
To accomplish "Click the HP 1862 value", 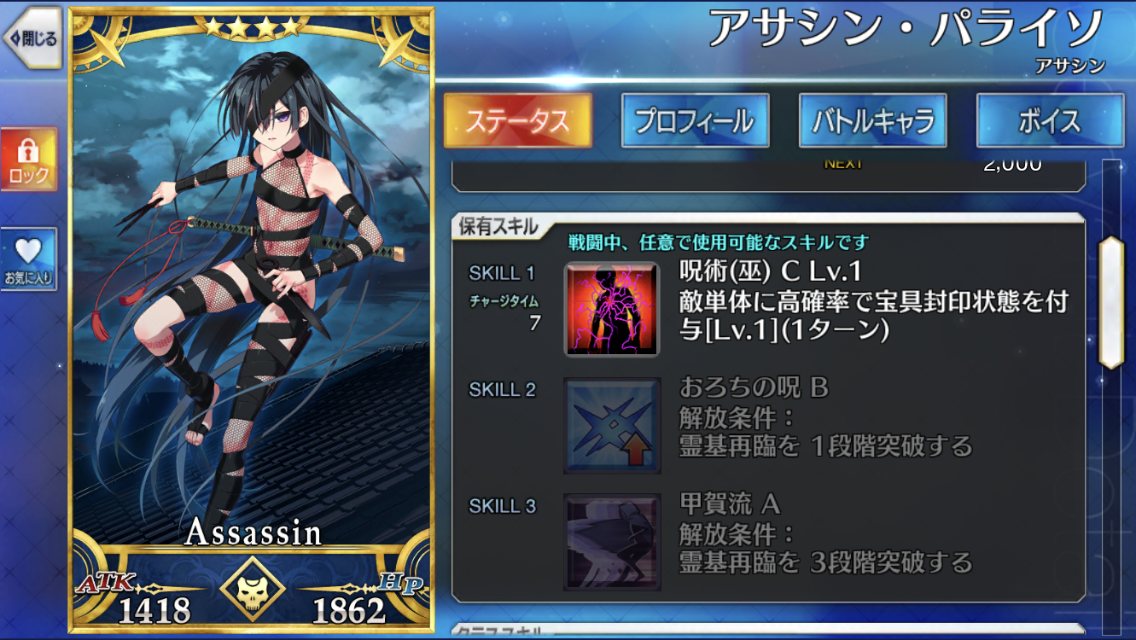I will pos(349,610).
